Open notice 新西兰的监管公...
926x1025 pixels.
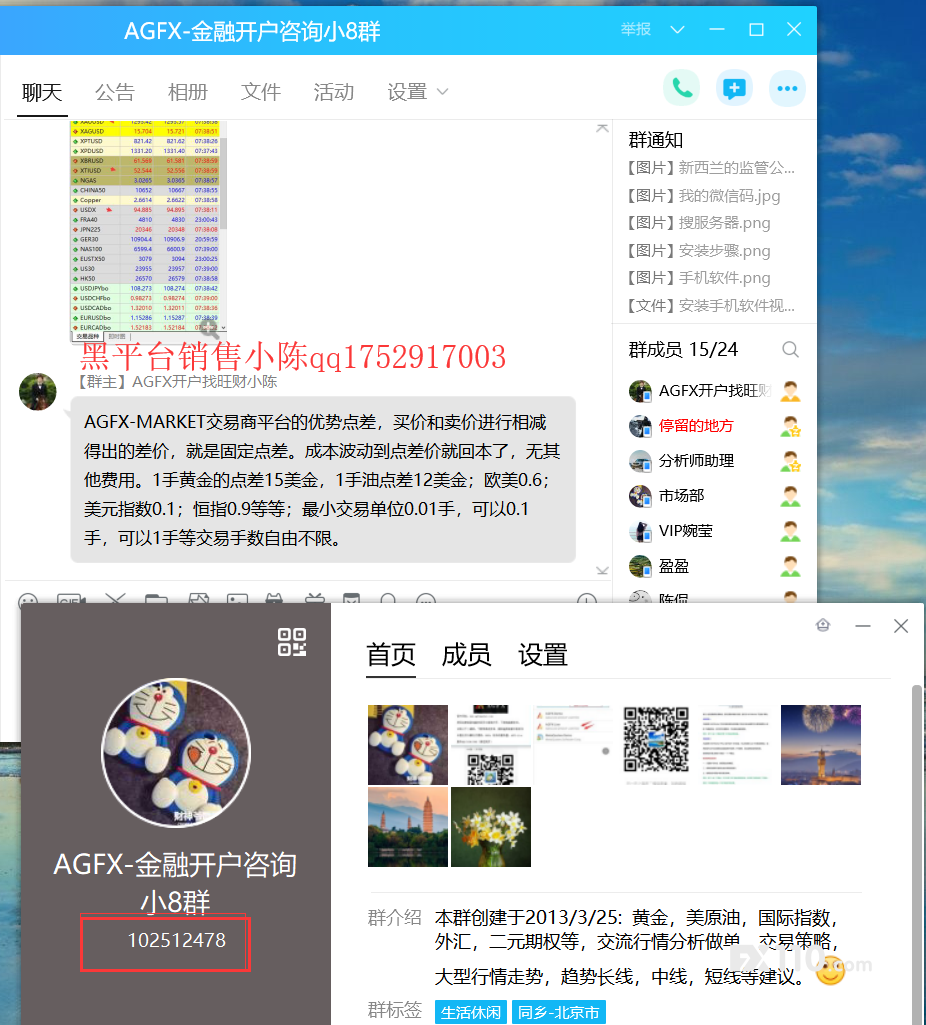click(x=711, y=168)
